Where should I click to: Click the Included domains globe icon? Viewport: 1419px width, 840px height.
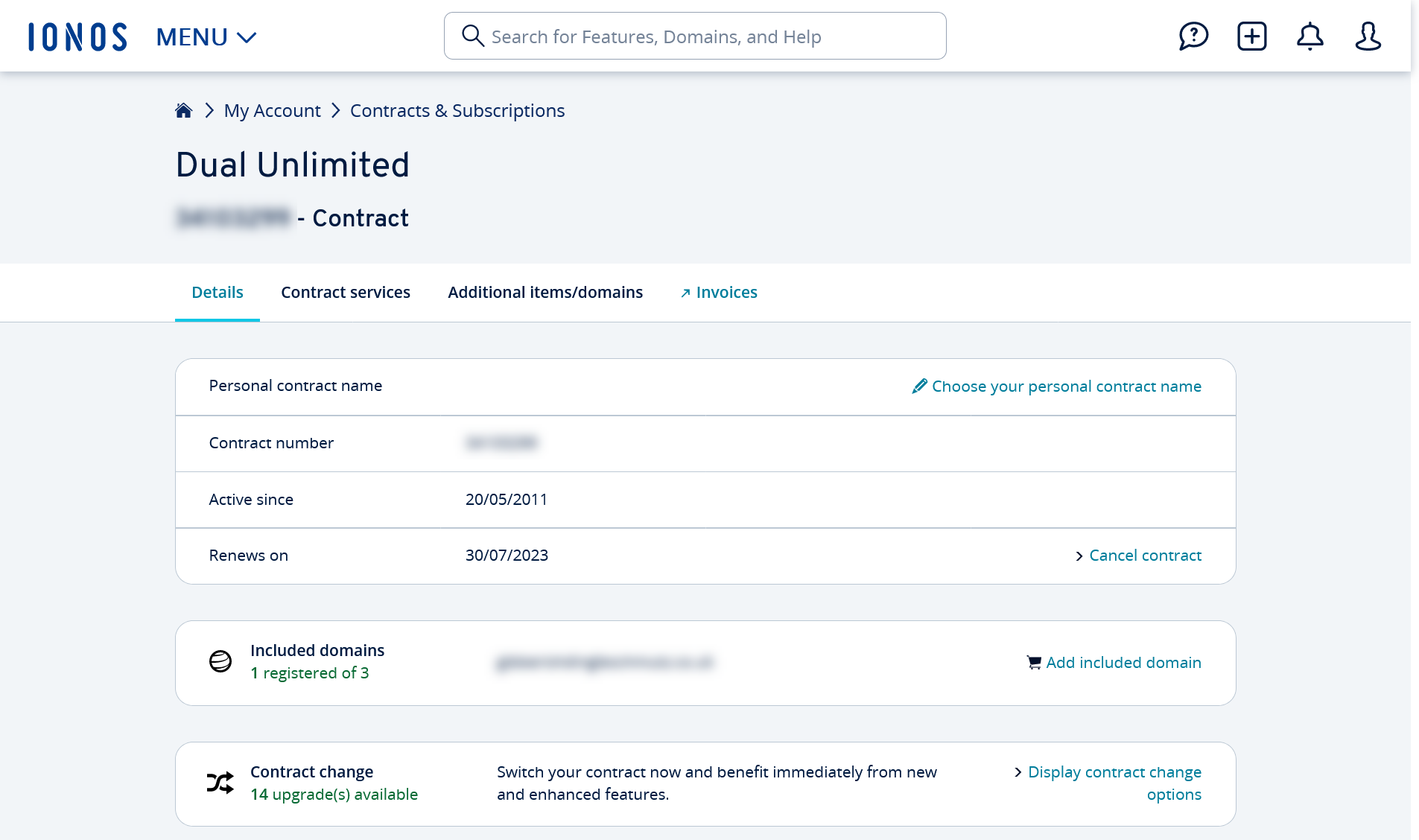click(220, 661)
